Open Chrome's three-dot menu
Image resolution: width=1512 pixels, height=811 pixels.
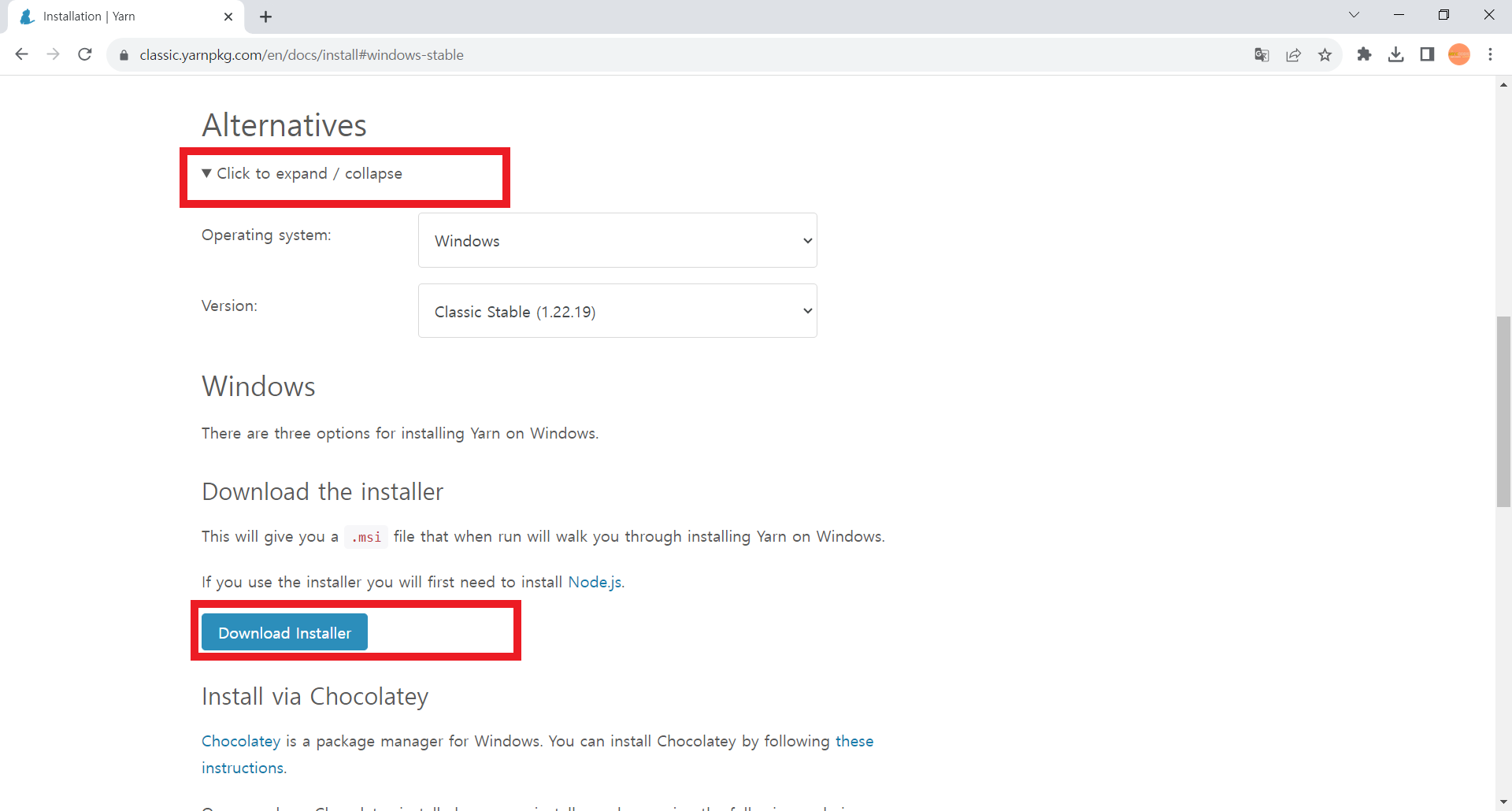point(1490,54)
